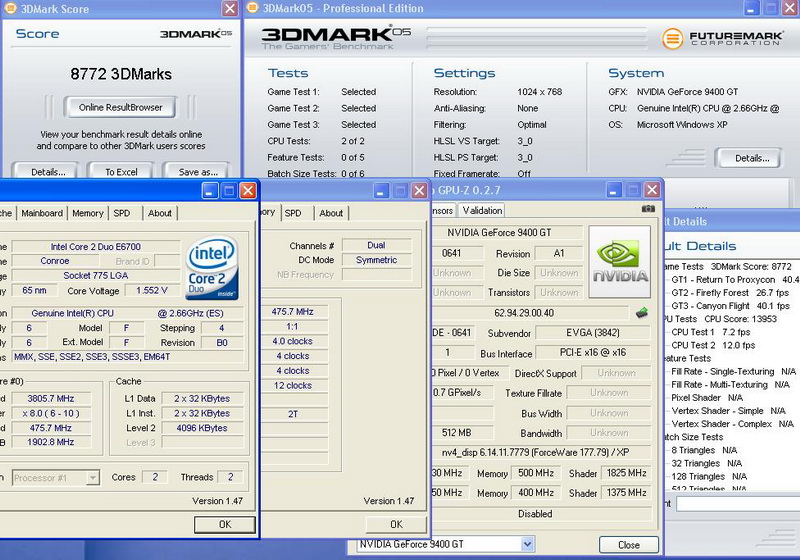800x560 pixels.
Task: Open the Online ResultBrowser
Action: 120,107
